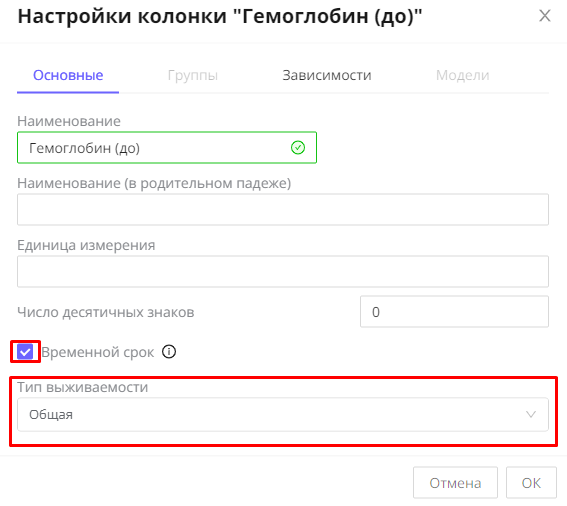Screen dimensions: 567x506
Task: Open the Группы tab
Action: coord(193,75)
